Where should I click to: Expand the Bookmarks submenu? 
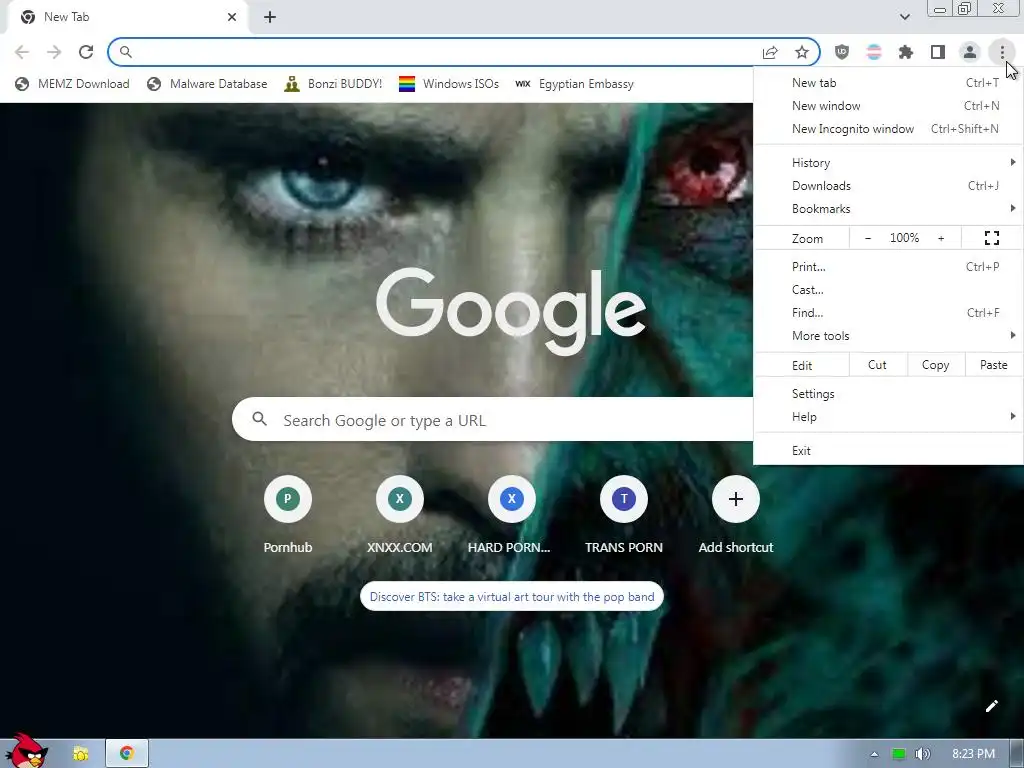888,208
